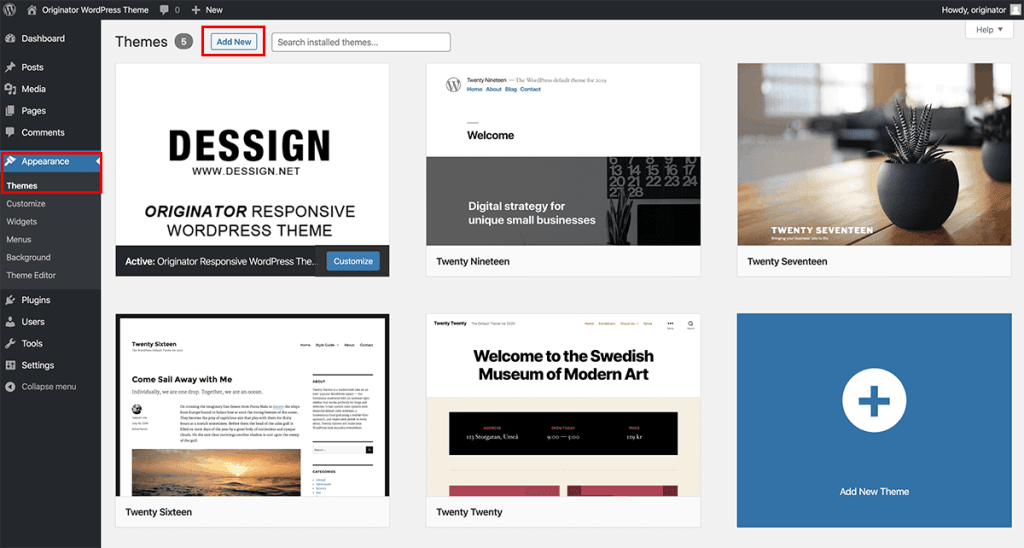Open the comments bubble icon in admin bar
Screen dimensions: 1024x548
[164, 10]
